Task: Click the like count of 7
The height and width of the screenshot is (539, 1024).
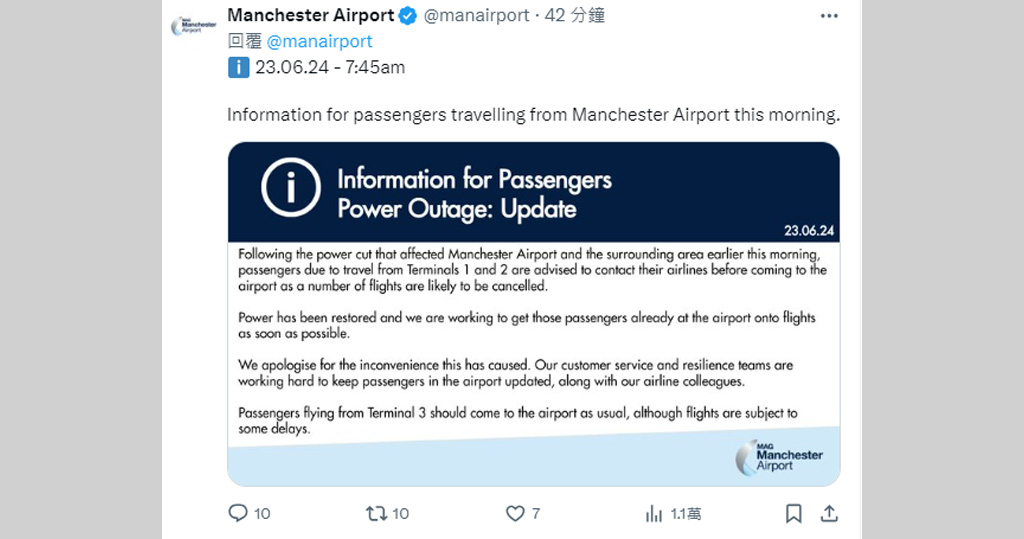Action: tap(536, 513)
